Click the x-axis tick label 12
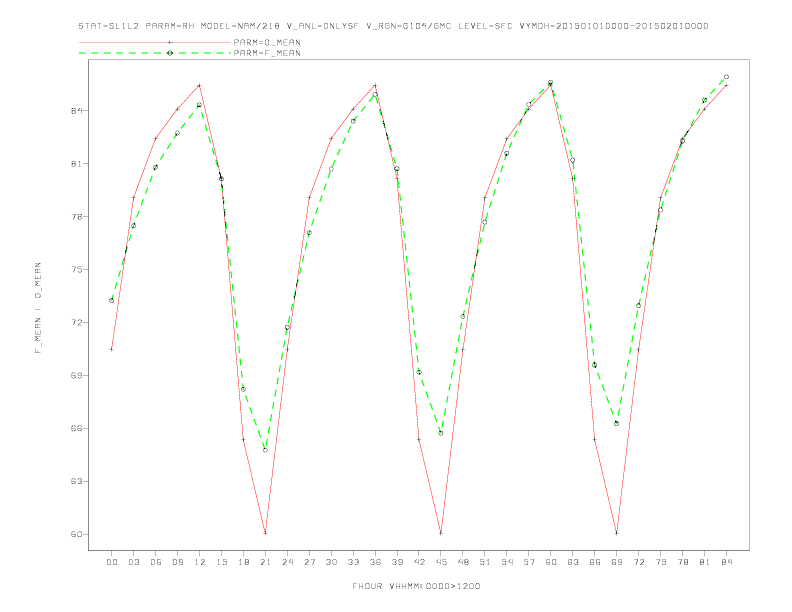792x612 pixels. click(200, 562)
